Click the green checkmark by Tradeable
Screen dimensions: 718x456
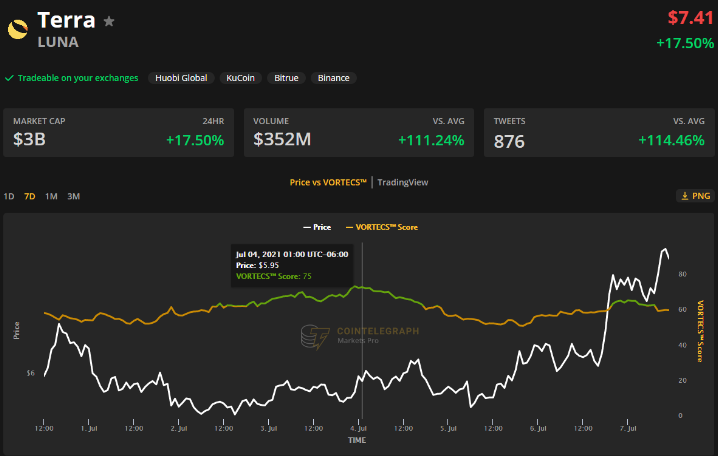9,78
